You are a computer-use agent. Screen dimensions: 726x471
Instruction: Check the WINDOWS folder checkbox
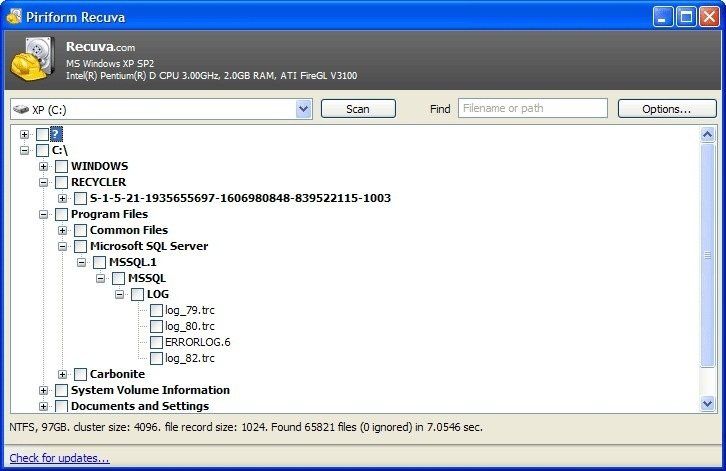point(62,166)
